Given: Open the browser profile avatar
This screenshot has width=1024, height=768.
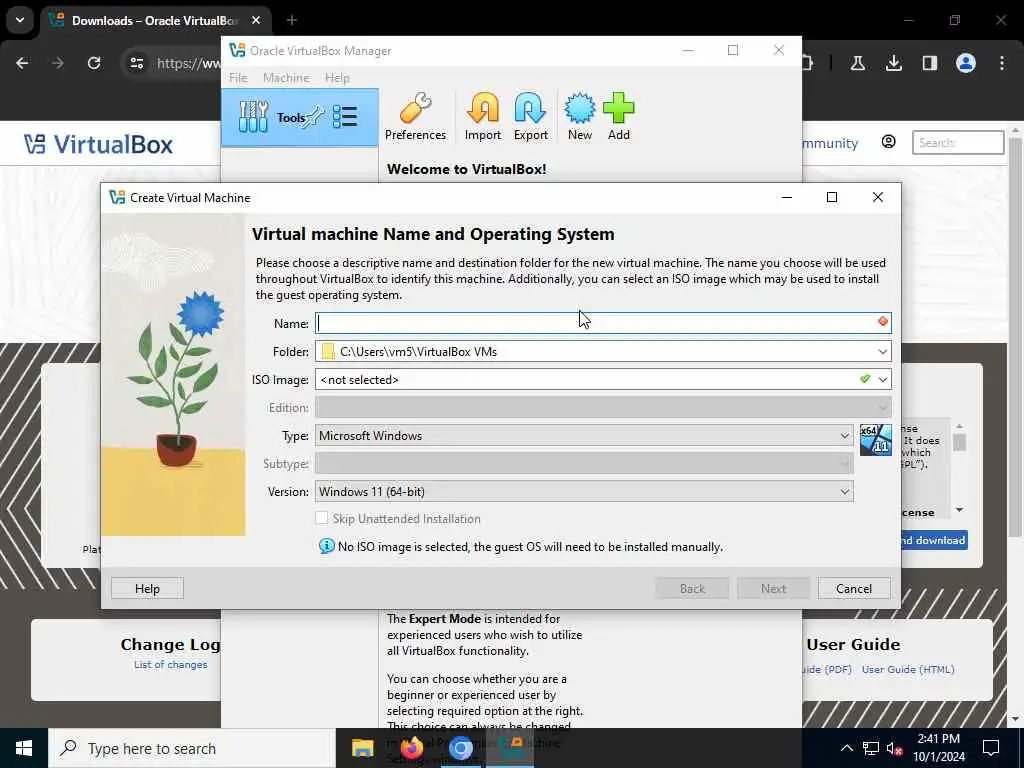Looking at the screenshot, I should (x=966, y=63).
